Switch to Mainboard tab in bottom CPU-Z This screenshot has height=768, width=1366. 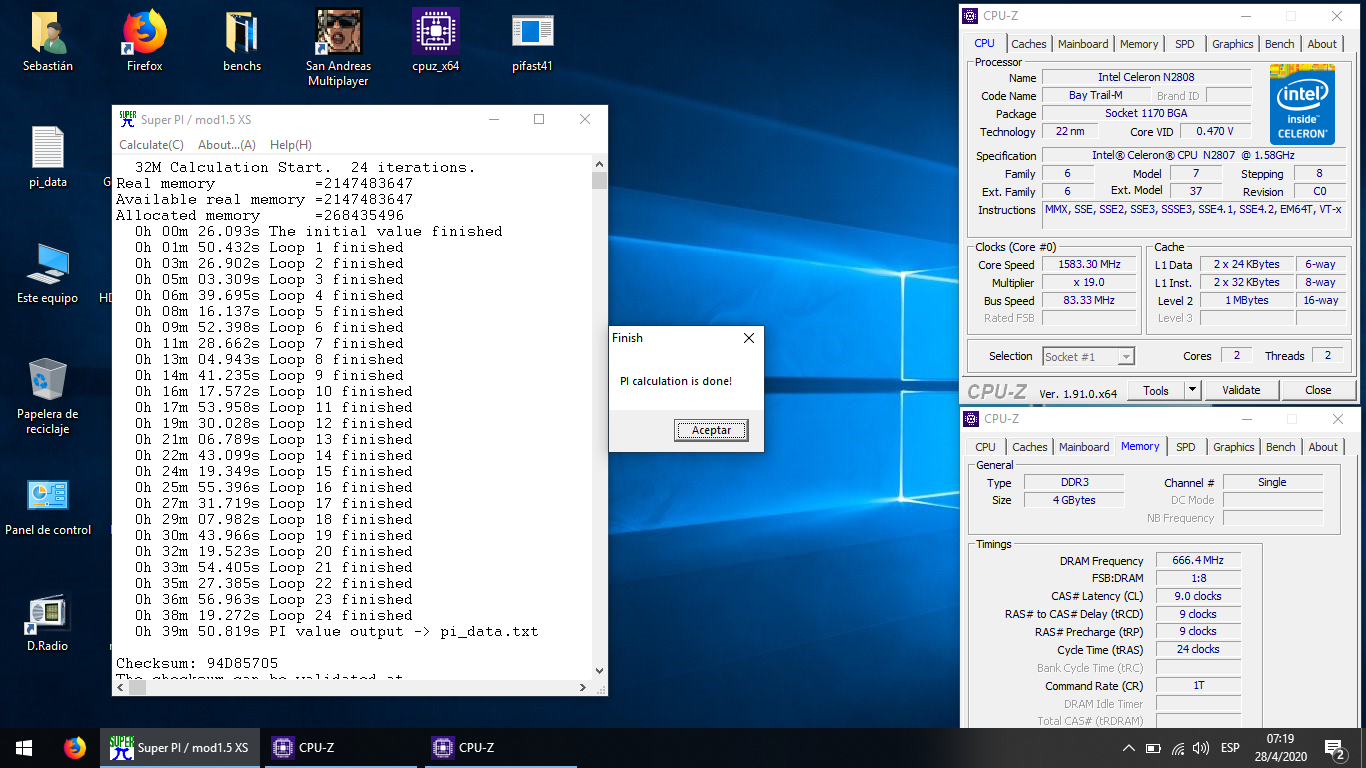[x=1084, y=447]
